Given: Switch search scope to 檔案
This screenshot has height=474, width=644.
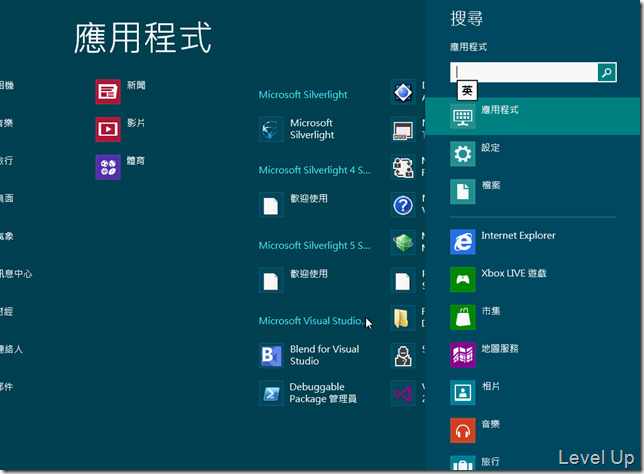Looking at the screenshot, I should (532, 192).
